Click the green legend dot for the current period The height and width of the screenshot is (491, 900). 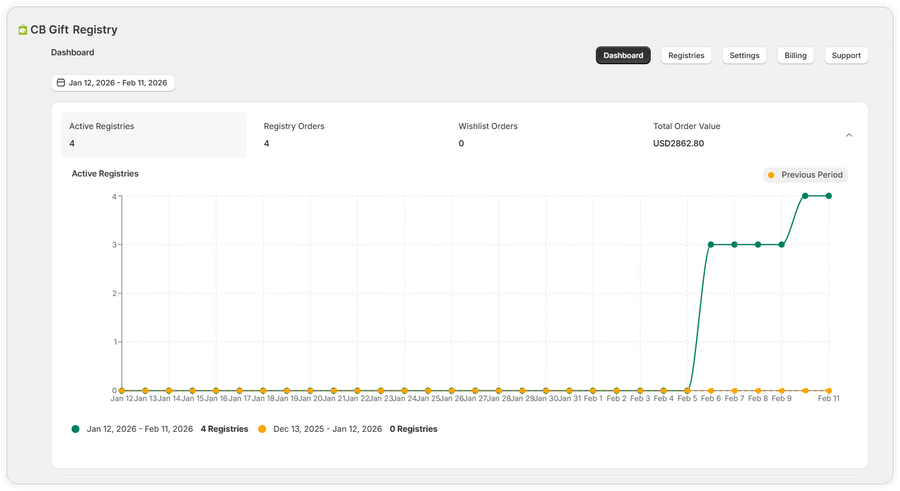75,429
